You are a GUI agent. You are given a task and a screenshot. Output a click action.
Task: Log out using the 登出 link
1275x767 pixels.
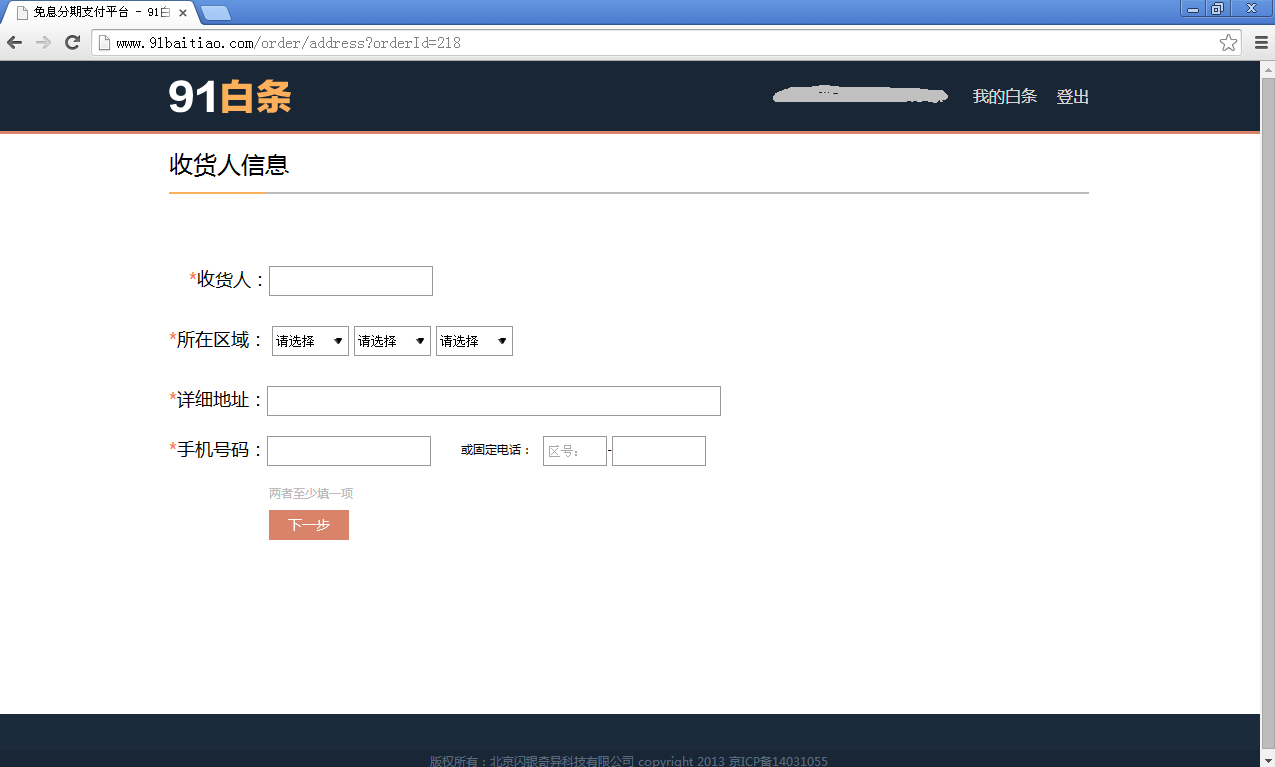coord(1072,97)
